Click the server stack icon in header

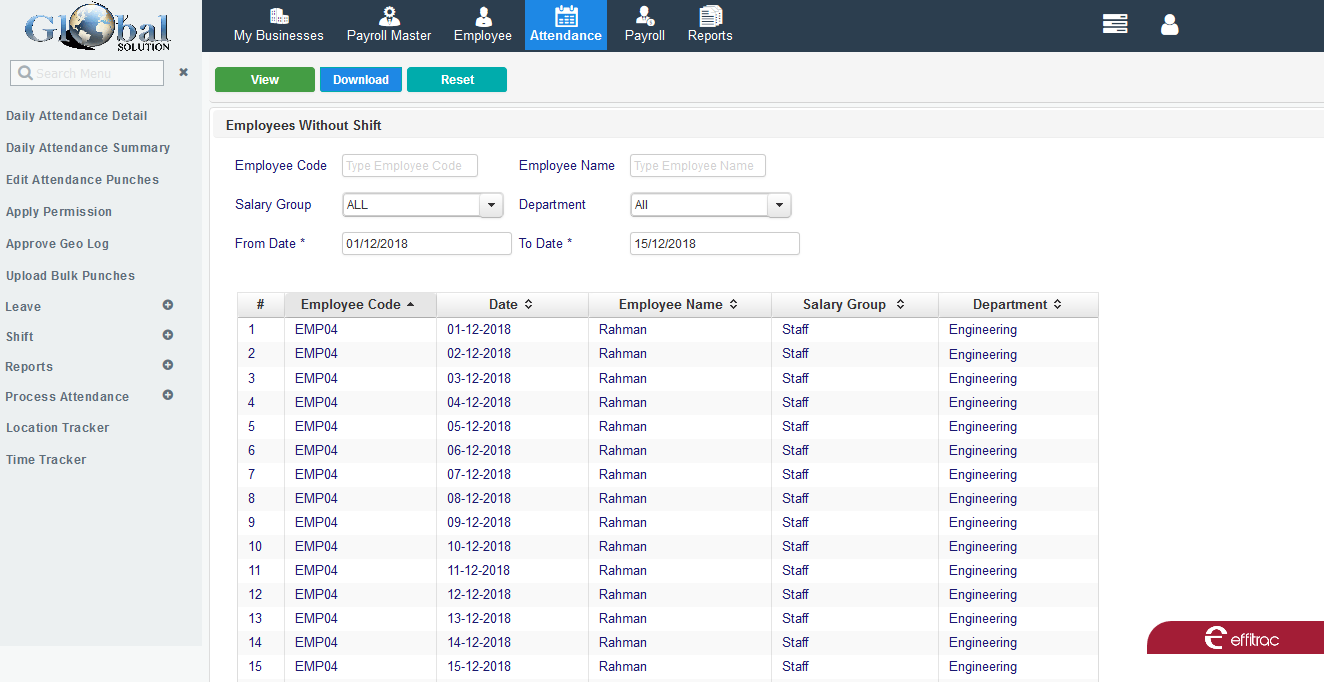(1115, 25)
